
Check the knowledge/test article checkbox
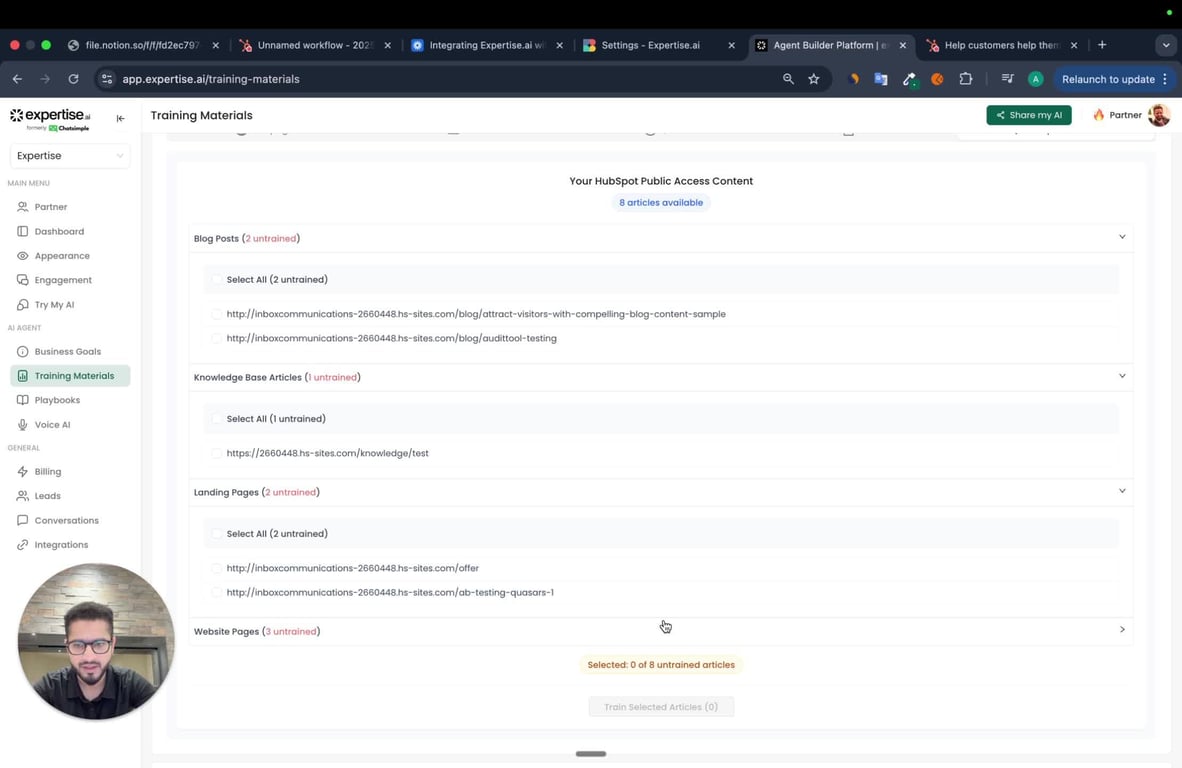coord(217,454)
